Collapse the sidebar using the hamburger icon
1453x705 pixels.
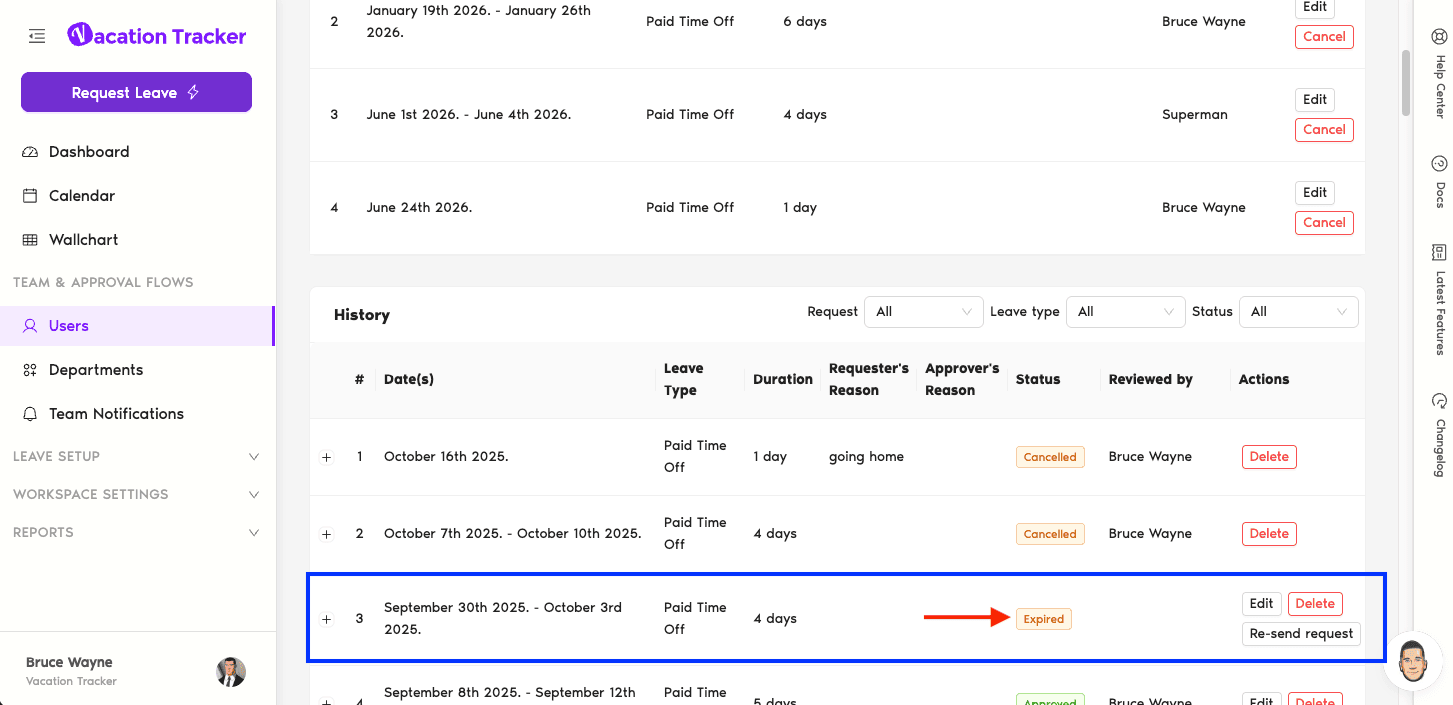37,37
